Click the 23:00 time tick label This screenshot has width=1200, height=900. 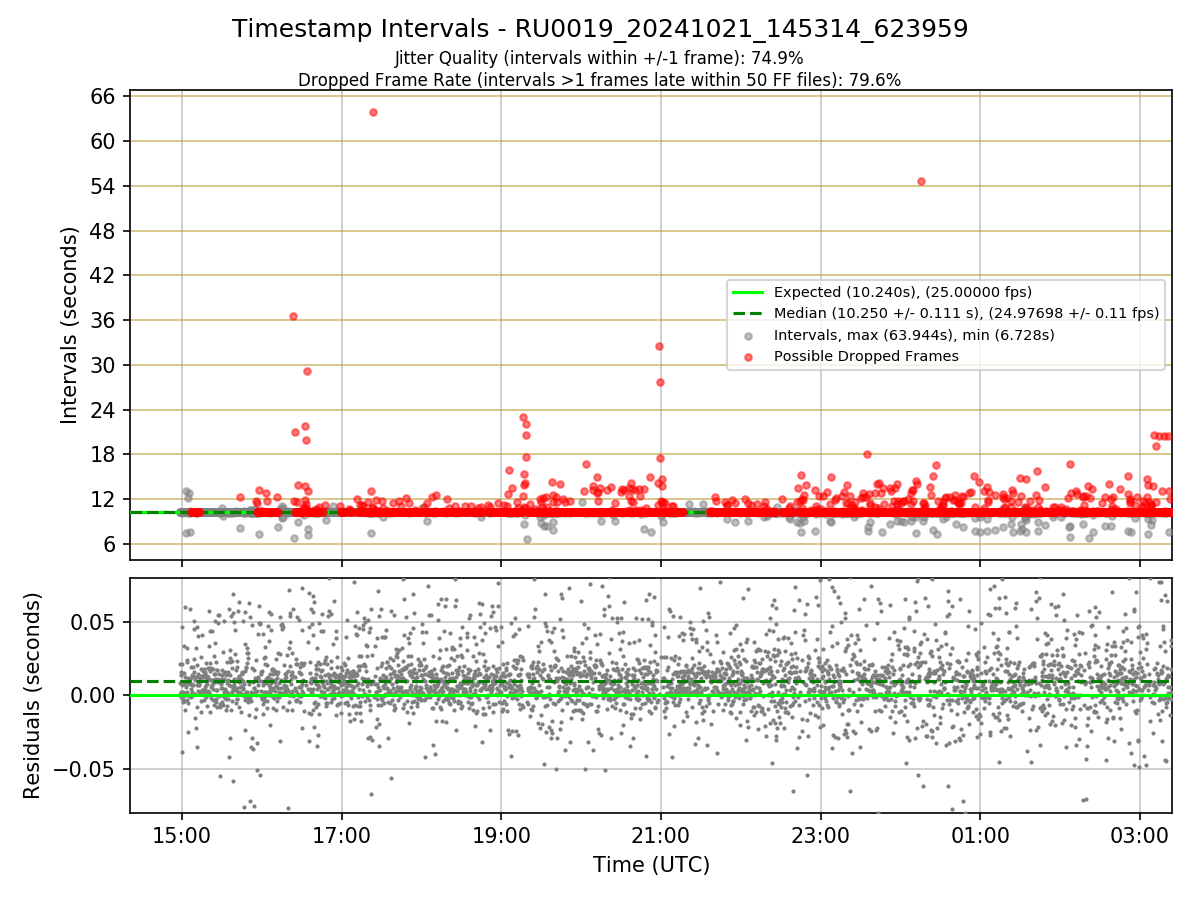pyautogui.click(x=820, y=834)
